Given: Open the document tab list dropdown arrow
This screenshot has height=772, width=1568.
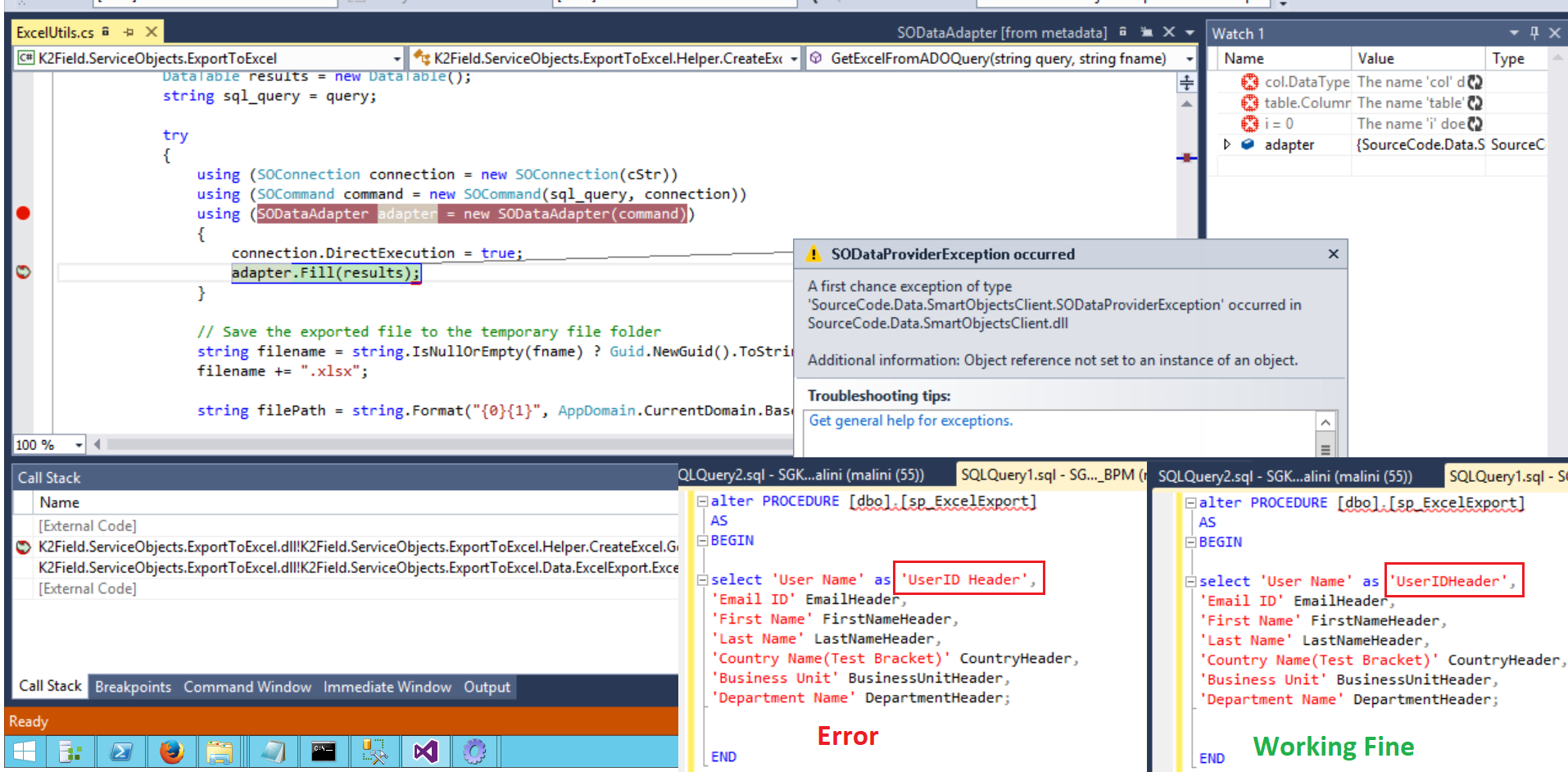Looking at the screenshot, I should [x=1190, y=33].
